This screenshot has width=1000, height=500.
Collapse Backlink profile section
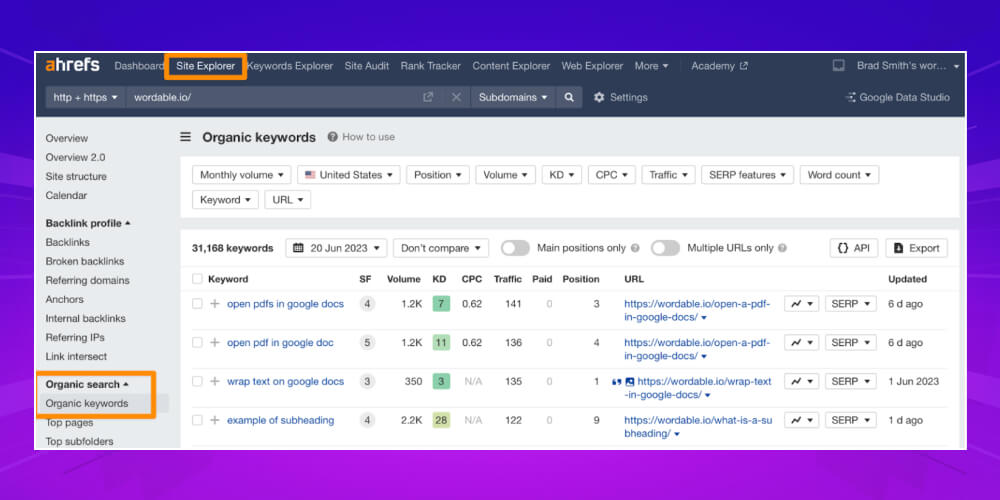88,223
